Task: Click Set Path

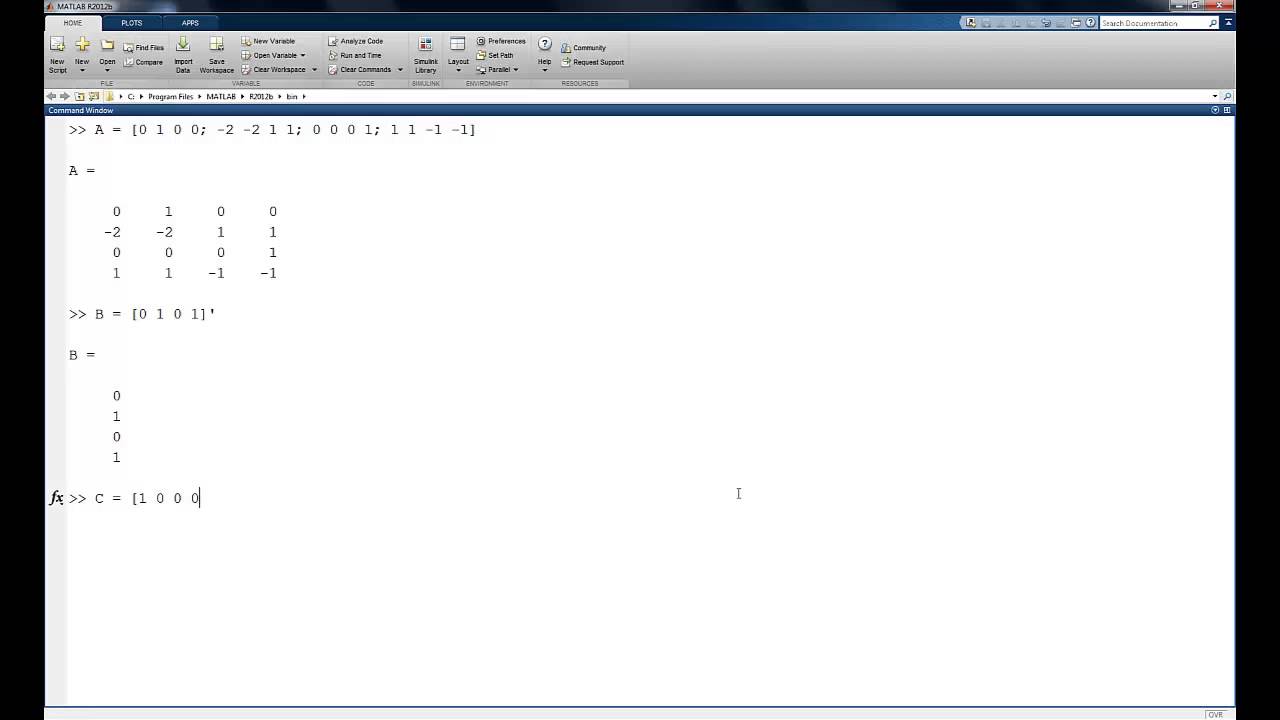Action: coord(495,55)
